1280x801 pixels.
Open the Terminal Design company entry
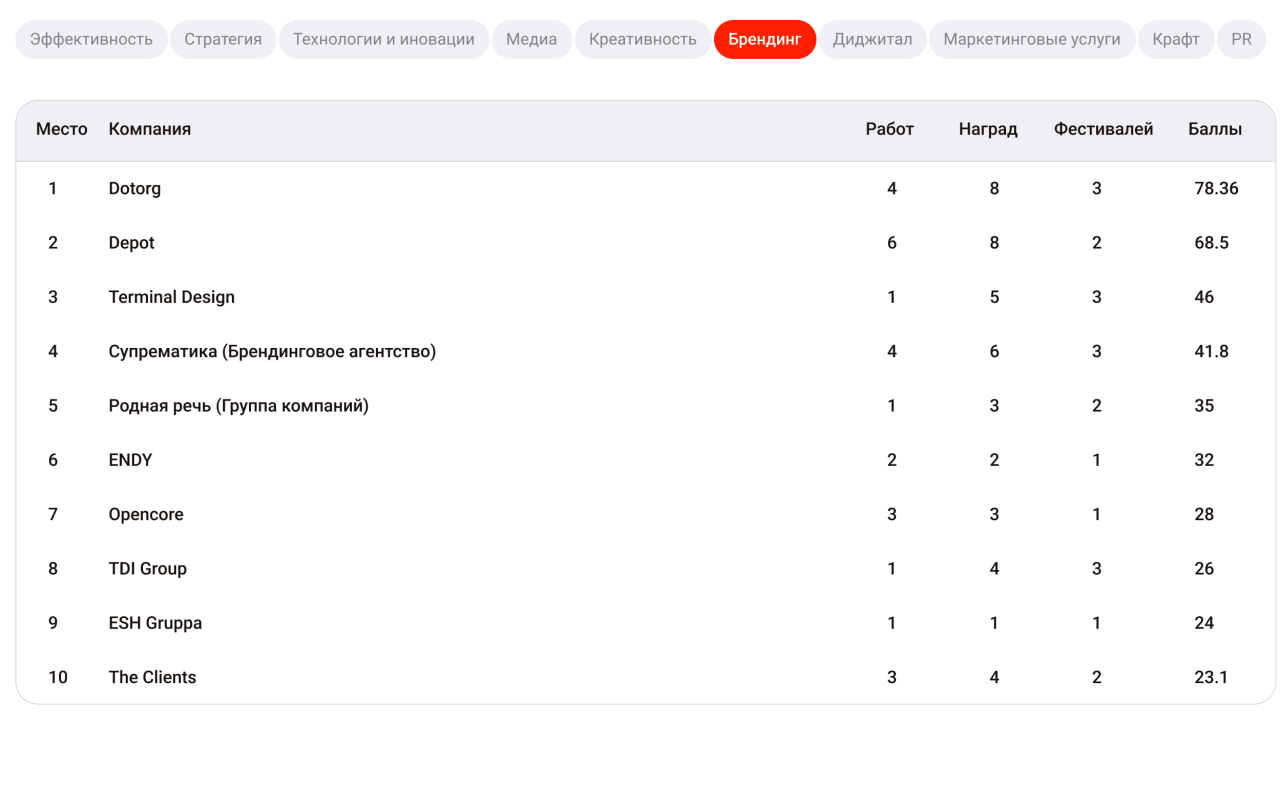point(172,297)
